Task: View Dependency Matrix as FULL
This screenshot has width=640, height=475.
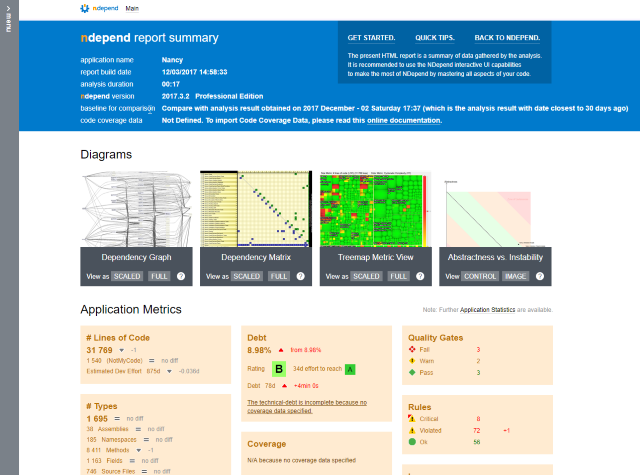Action: click(x=279, y=276)
